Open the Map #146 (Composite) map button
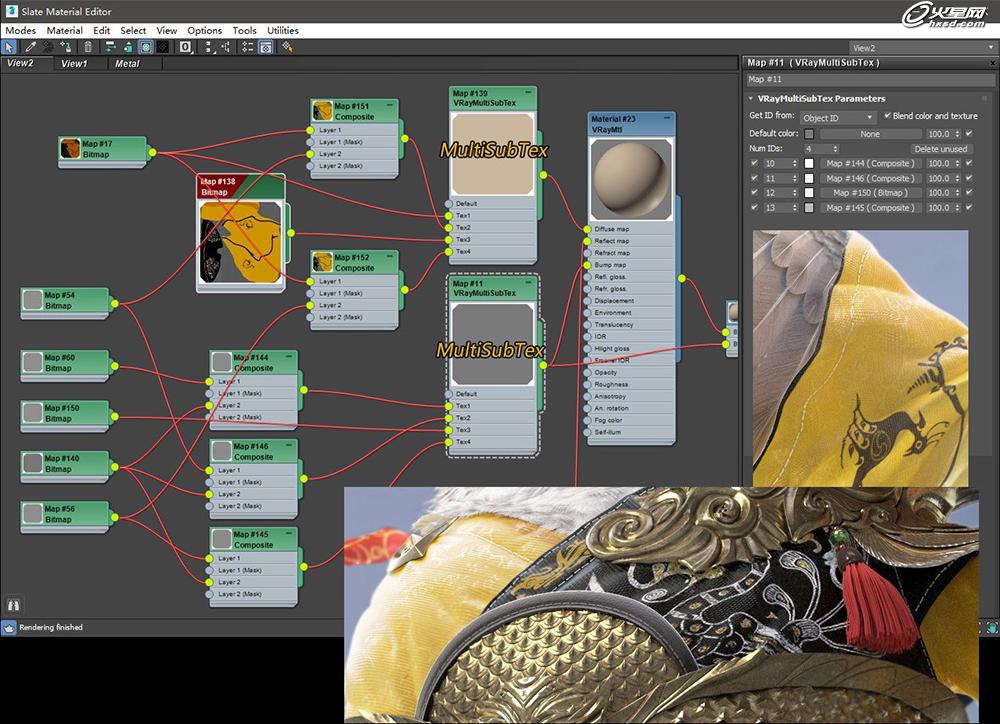The width and height of the screenshot is (1000, 724). click(870, 179)
